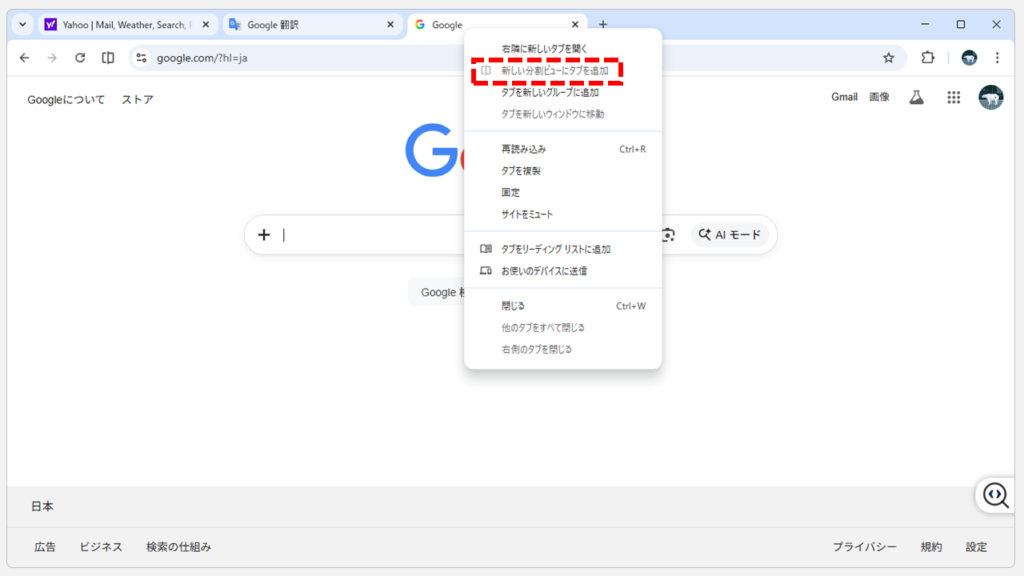Click the magnifier icon at bottom right
This screenshot has width=1024, height=576.
pos(994,494)
